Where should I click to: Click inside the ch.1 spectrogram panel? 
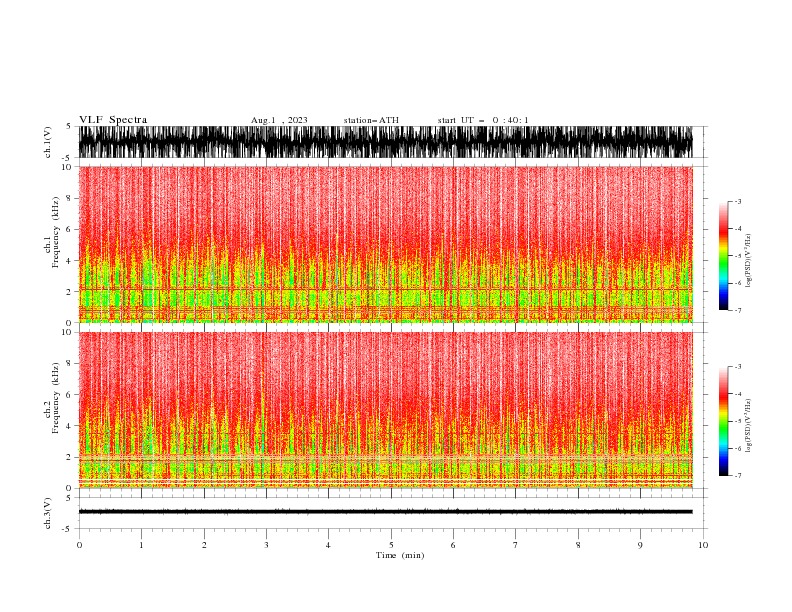click(x=385, y=244)
